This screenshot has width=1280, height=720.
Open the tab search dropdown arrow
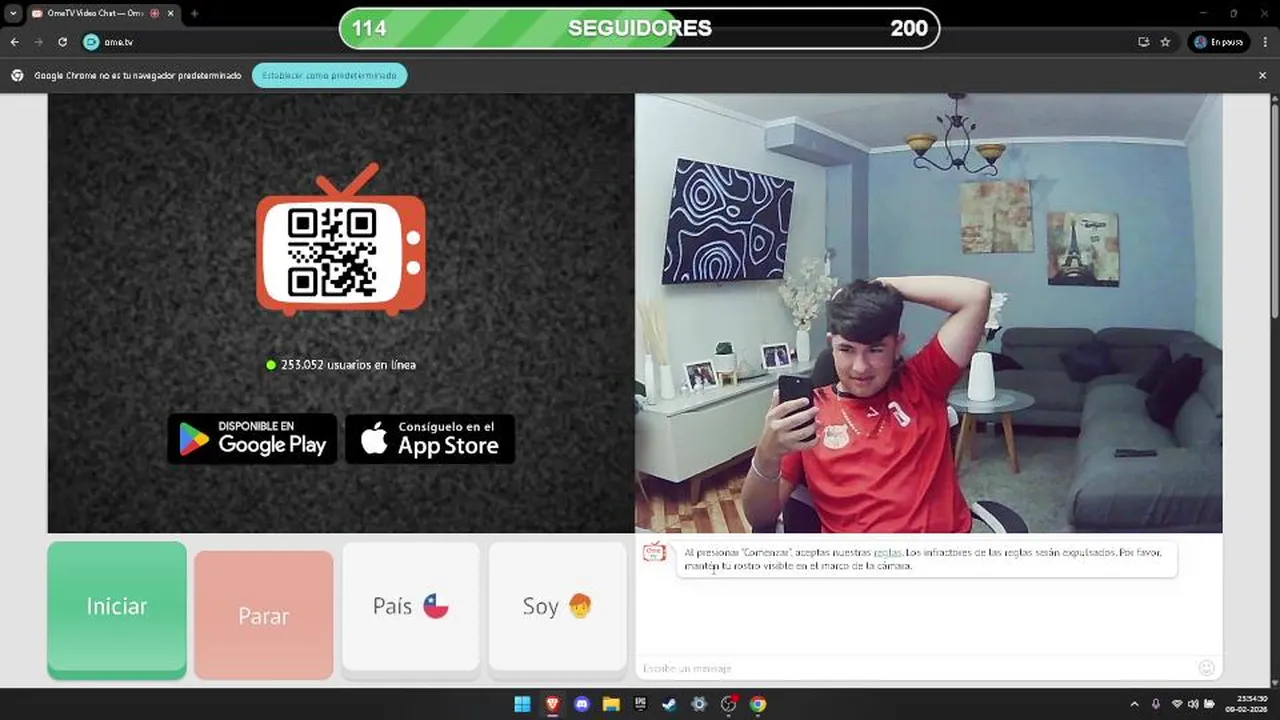coord(12,13)
